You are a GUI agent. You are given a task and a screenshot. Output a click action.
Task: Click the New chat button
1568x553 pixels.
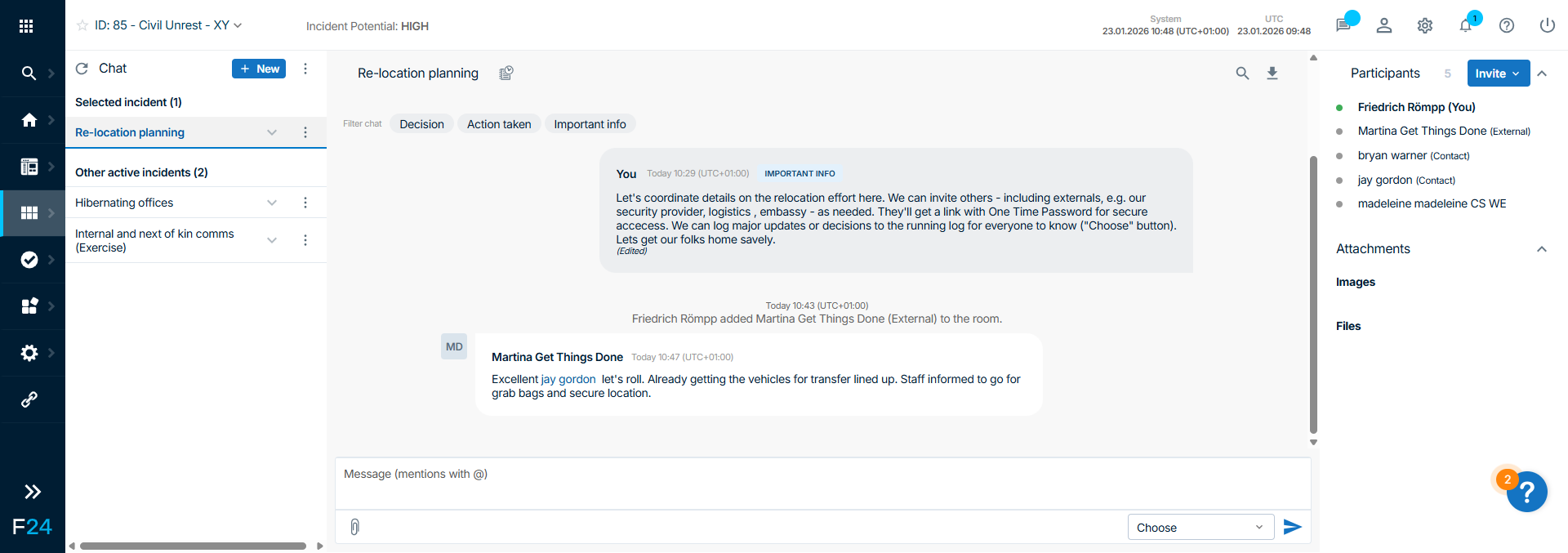coord(259,69)
